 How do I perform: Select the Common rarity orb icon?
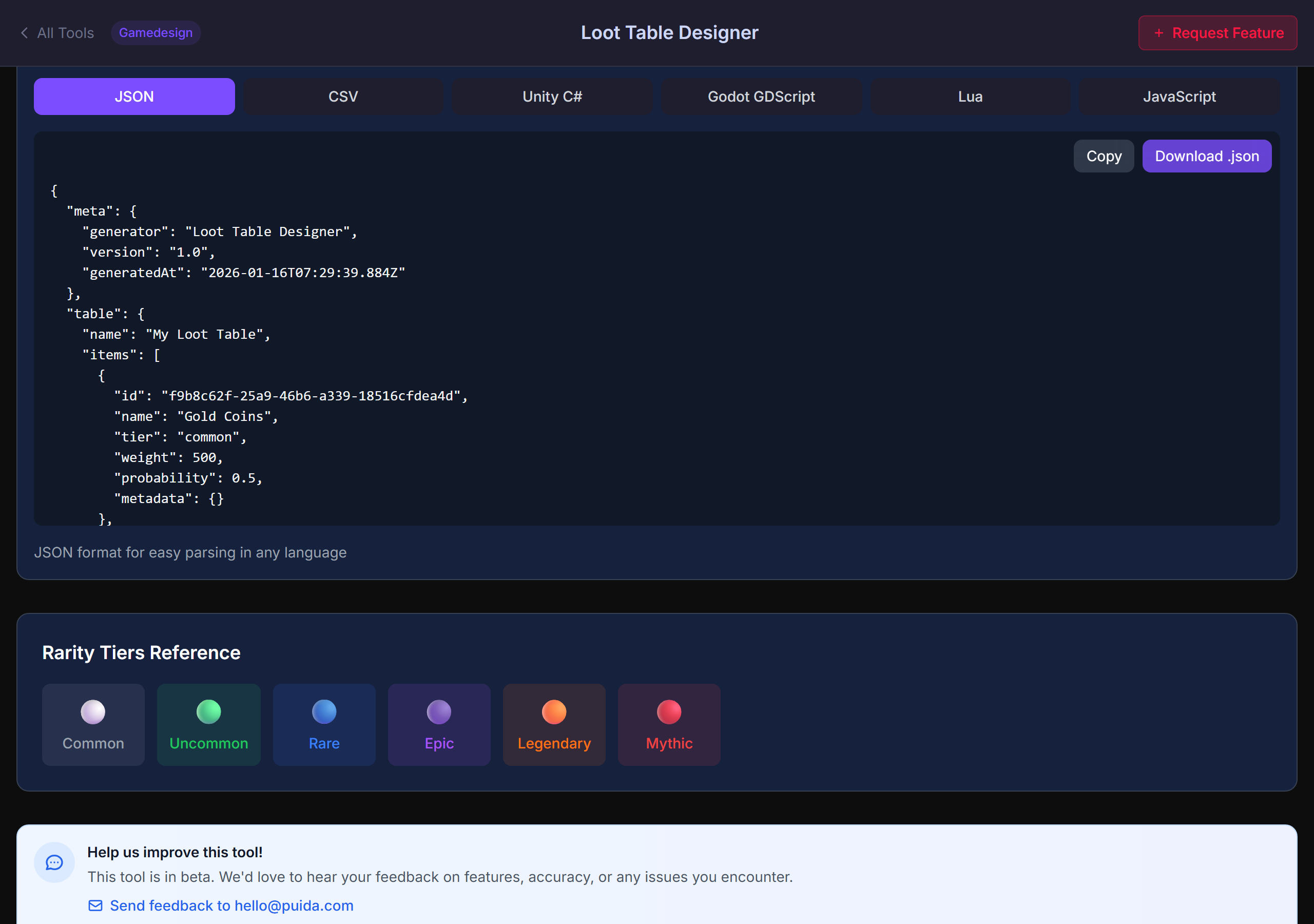(x=93, y=711)
